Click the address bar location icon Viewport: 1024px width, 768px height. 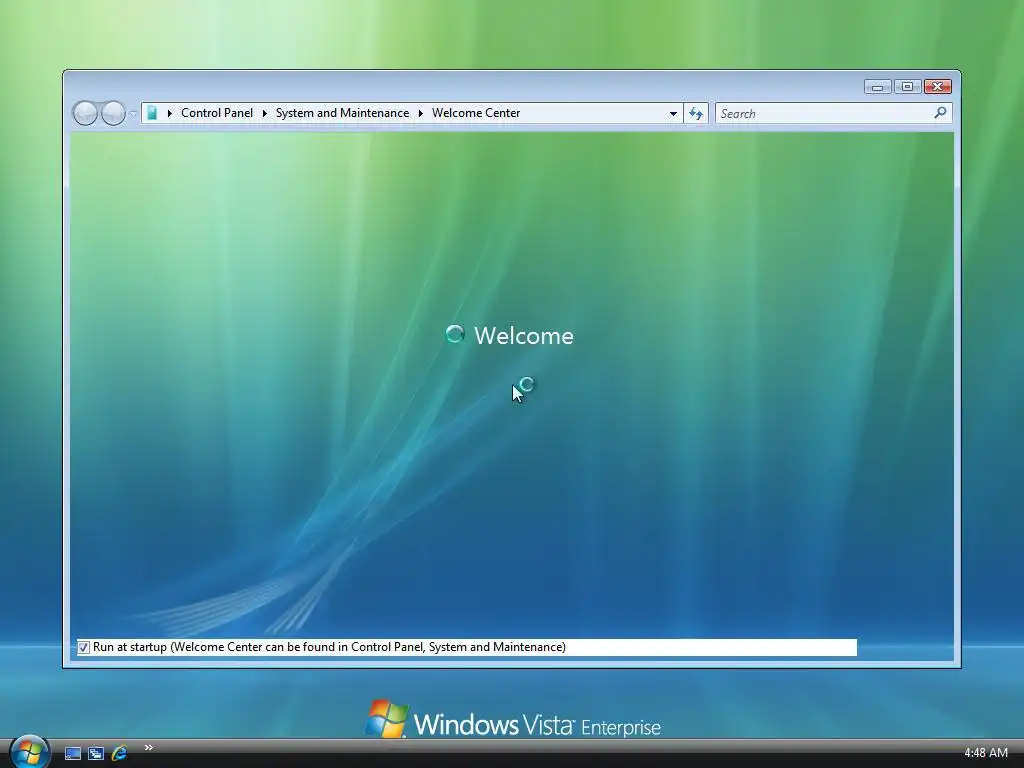click(x=152, y=113)
